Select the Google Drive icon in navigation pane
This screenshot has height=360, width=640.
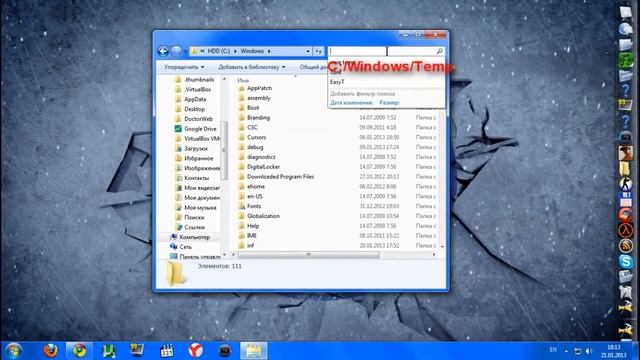pyautogui.click(x=178, y=129)
